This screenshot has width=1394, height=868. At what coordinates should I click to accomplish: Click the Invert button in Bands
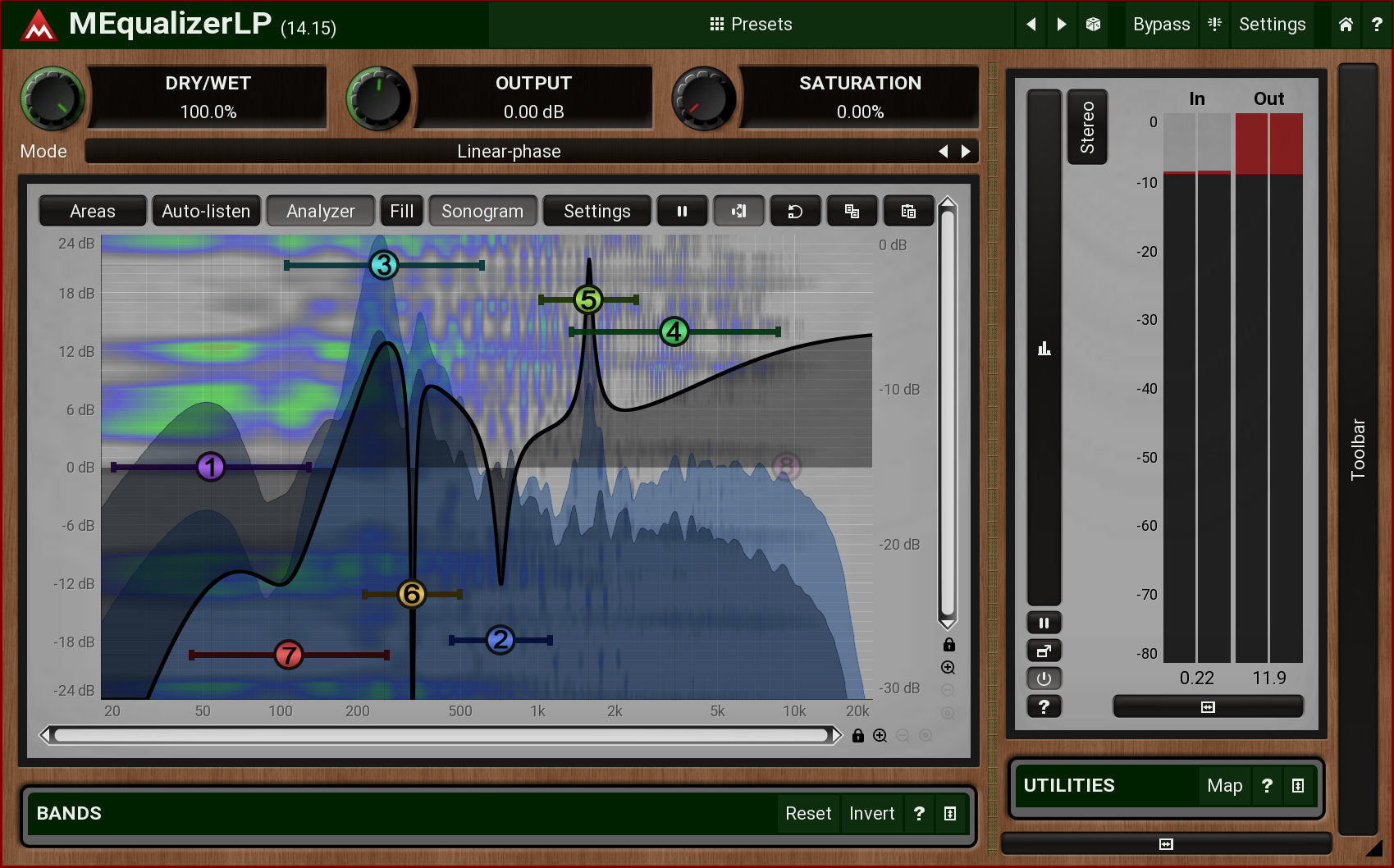click(871, 814)
